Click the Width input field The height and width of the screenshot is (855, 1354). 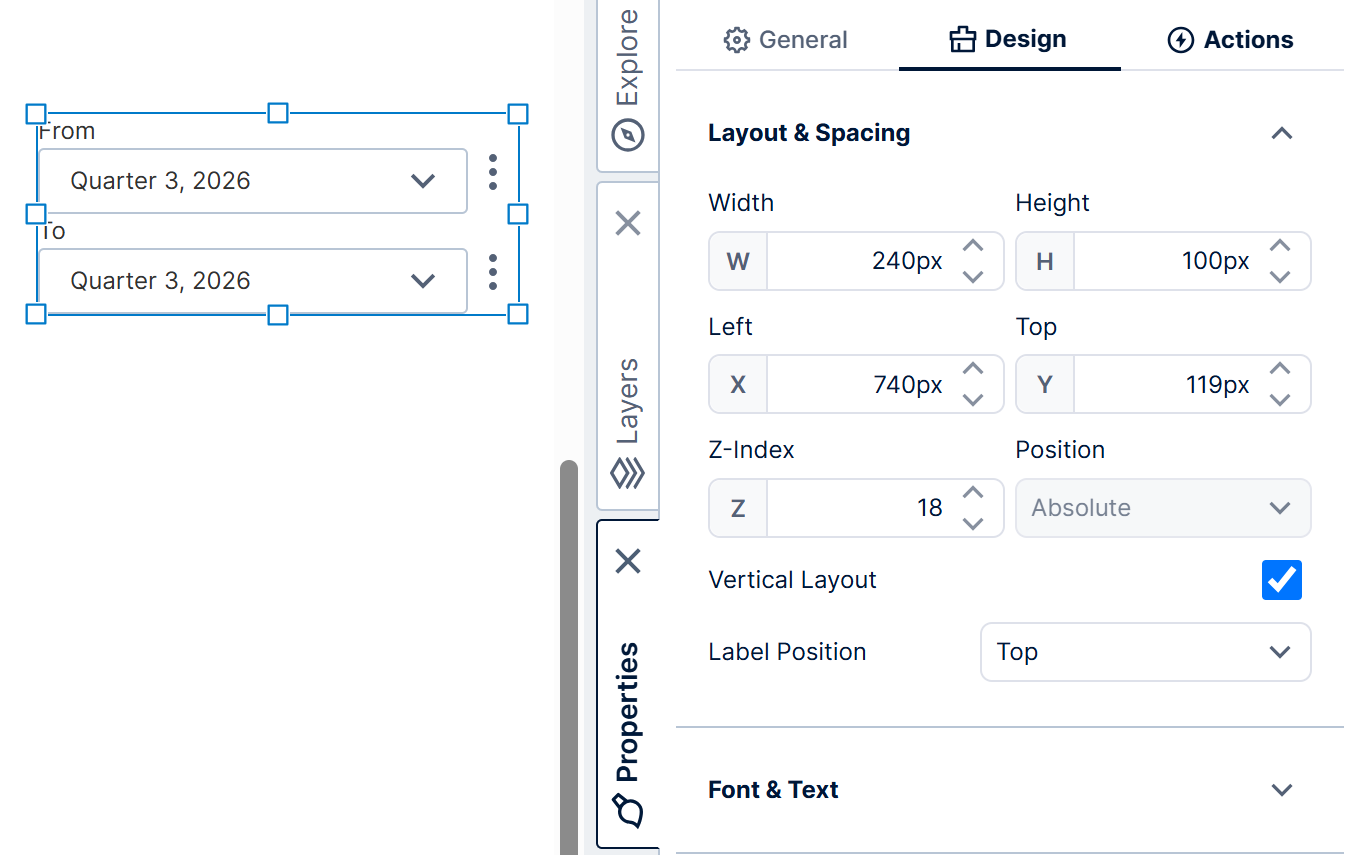[856, 261]
